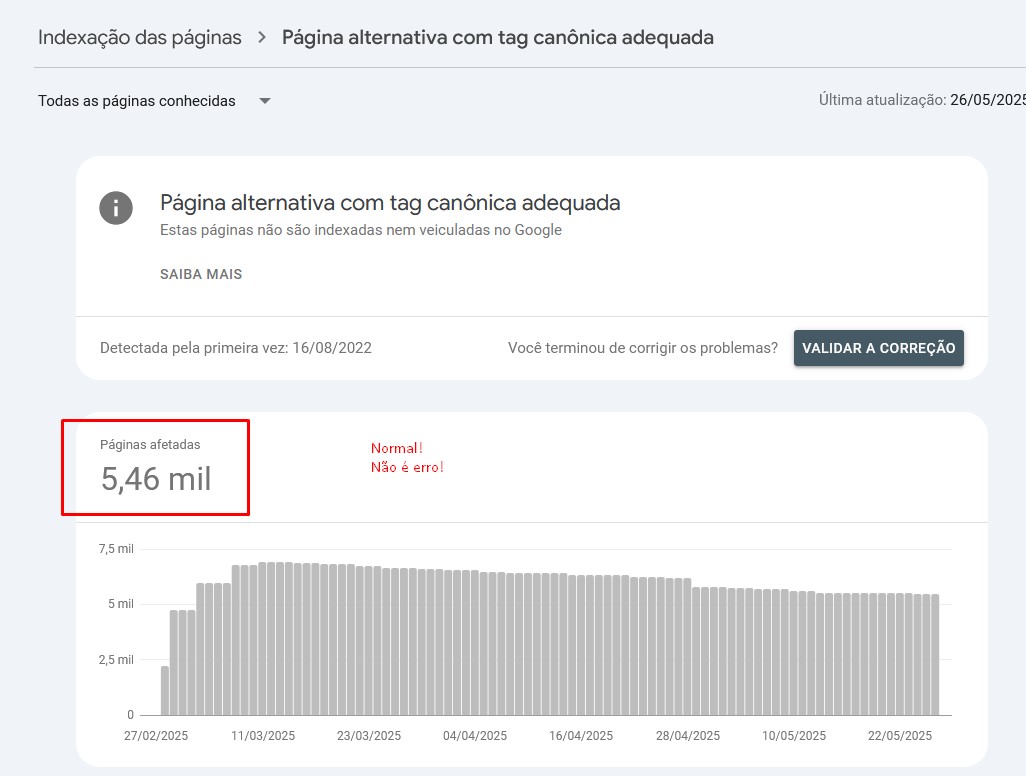Click the 2,5 mil y-axis label
Image resolution: width=1026 pixels, height=776 pixels.
click(x=116, y=660)
